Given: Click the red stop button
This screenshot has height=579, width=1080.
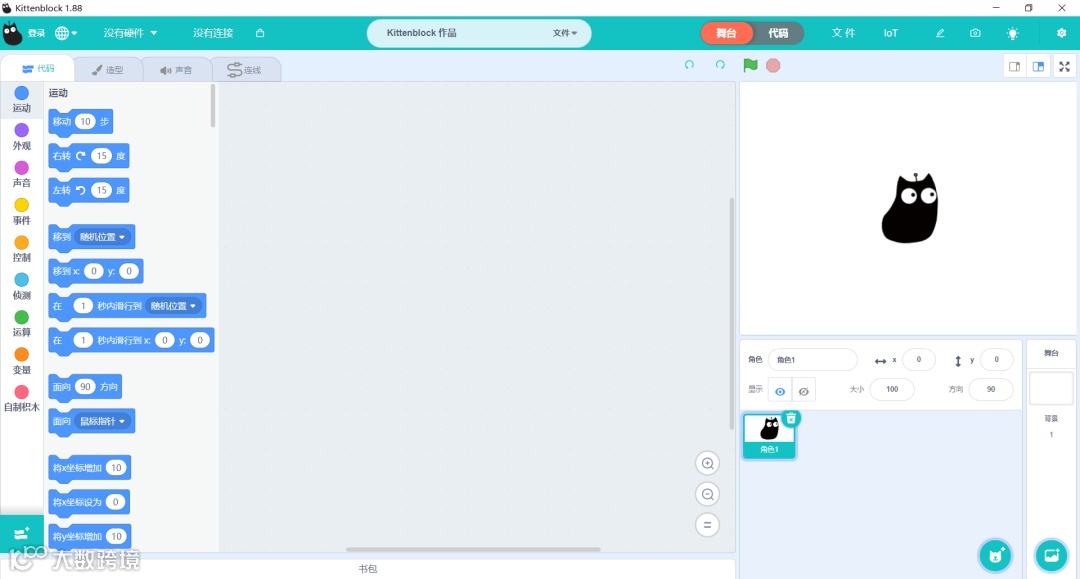Looking at the screenshot, I should (773, 65).
